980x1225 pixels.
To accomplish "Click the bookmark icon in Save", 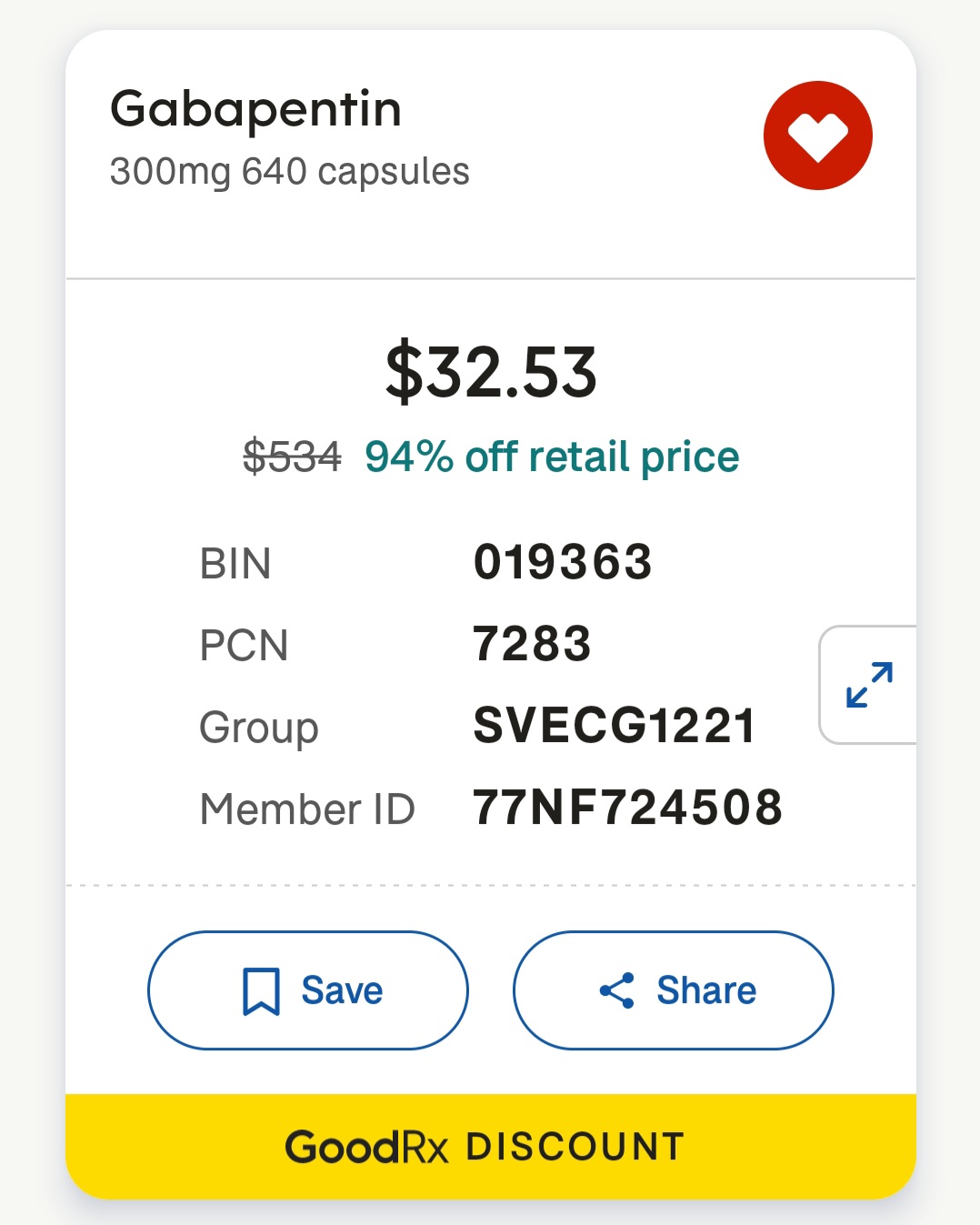I will [x=261, y=990].
